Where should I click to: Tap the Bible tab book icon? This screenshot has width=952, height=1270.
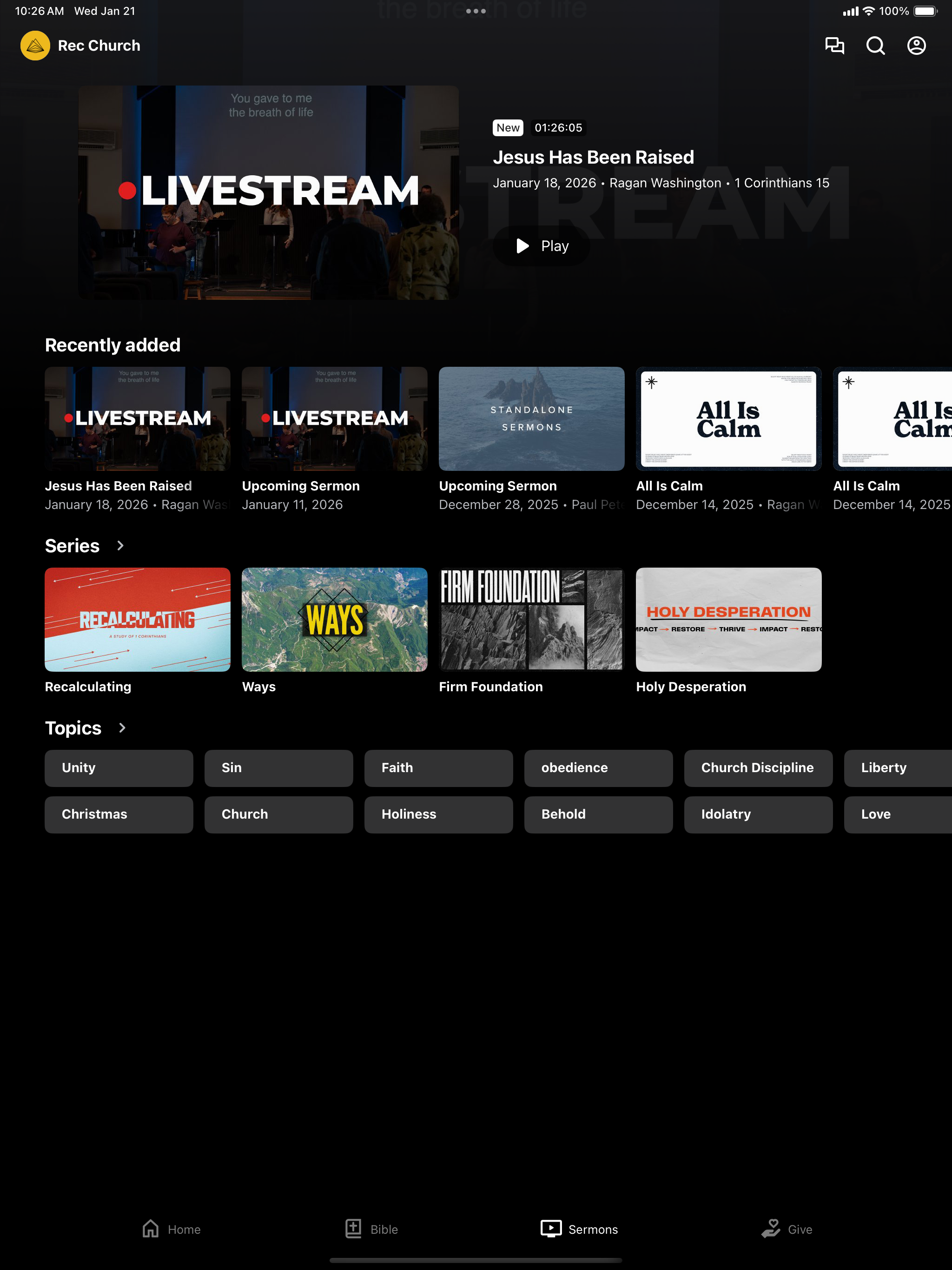(353, 1229)
